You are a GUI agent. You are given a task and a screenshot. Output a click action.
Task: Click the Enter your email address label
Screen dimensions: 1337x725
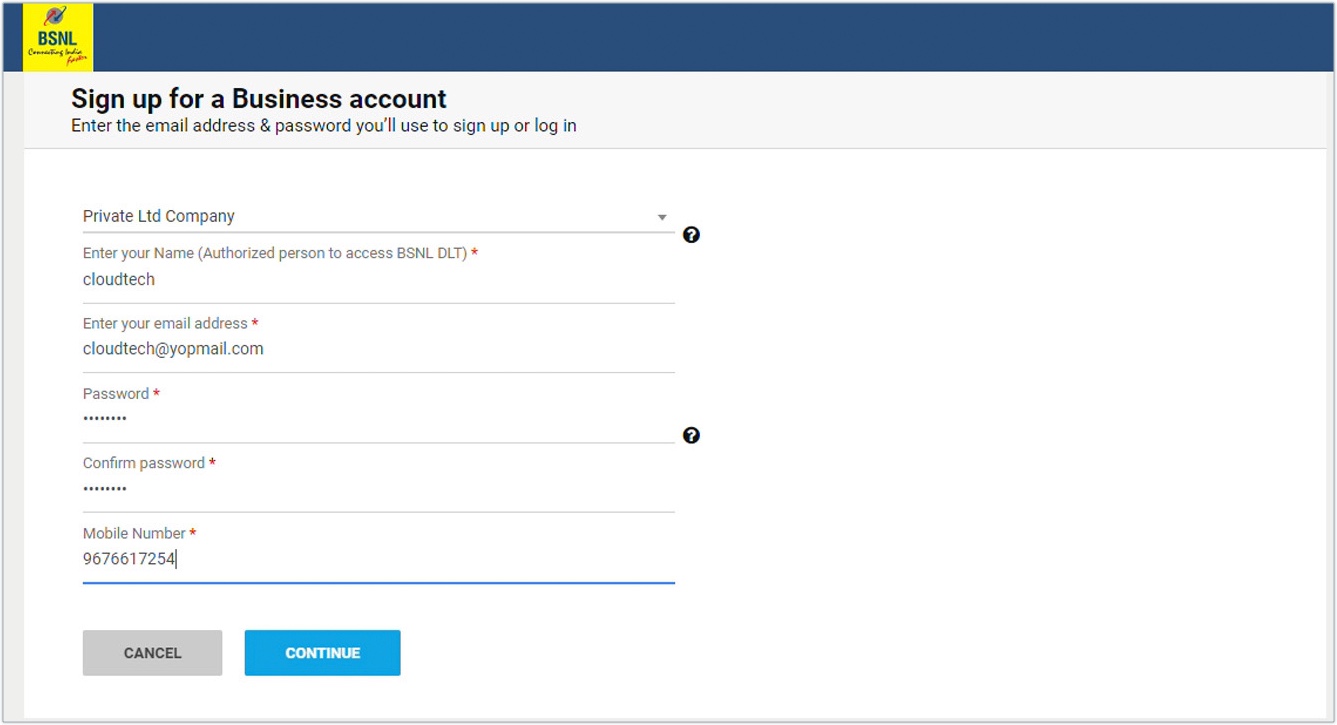point(164,323)
